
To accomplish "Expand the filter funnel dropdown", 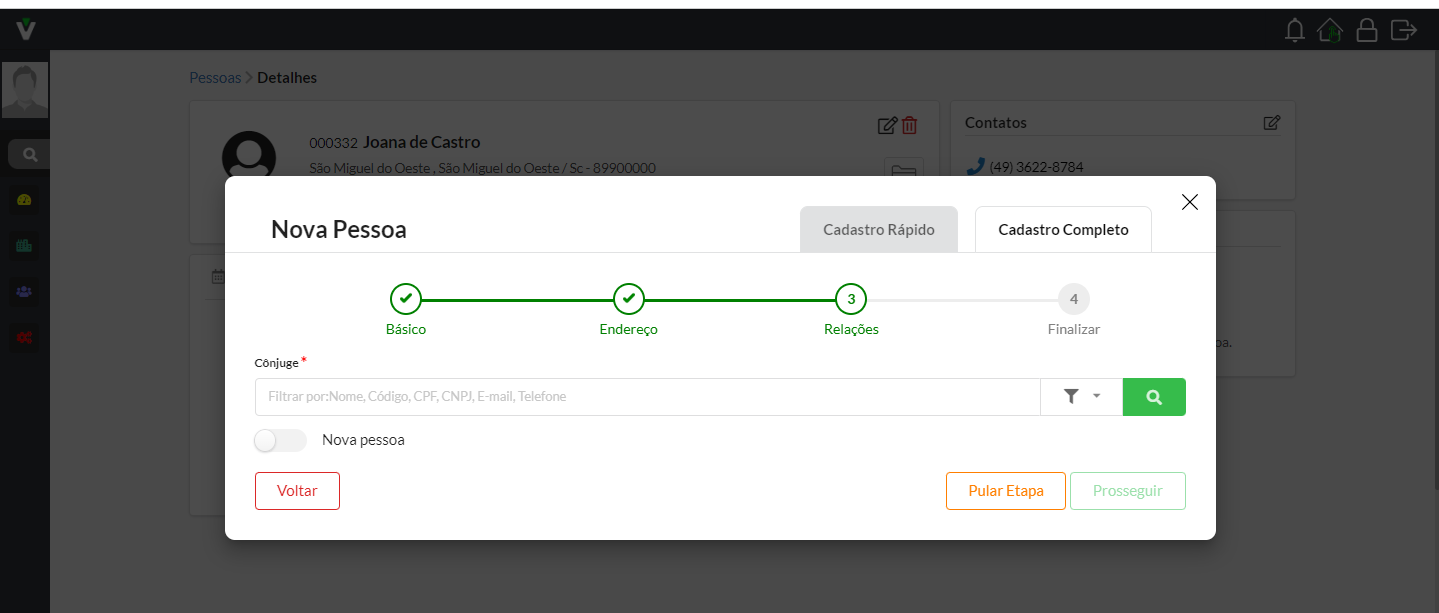I will tap(1081, 397).
